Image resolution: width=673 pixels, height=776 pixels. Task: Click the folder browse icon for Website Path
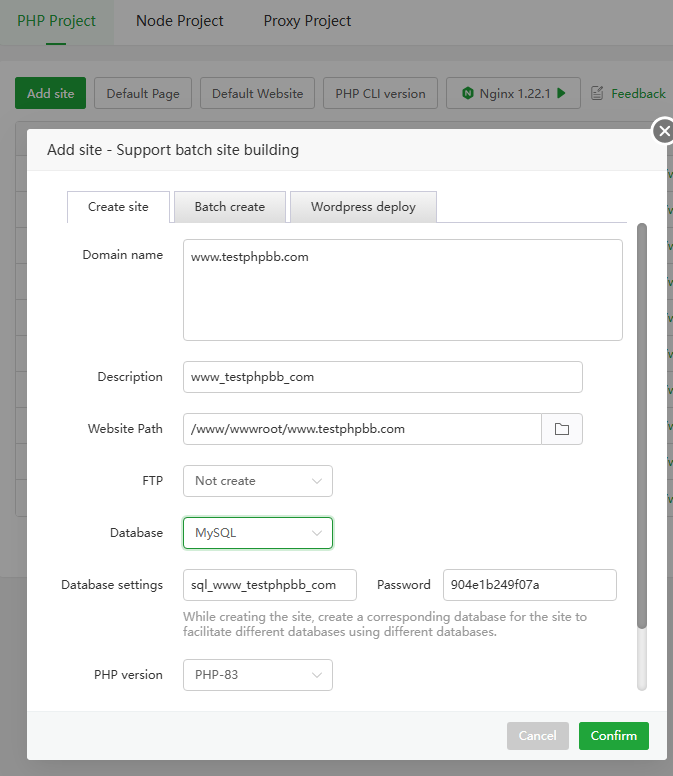(562, 429)
